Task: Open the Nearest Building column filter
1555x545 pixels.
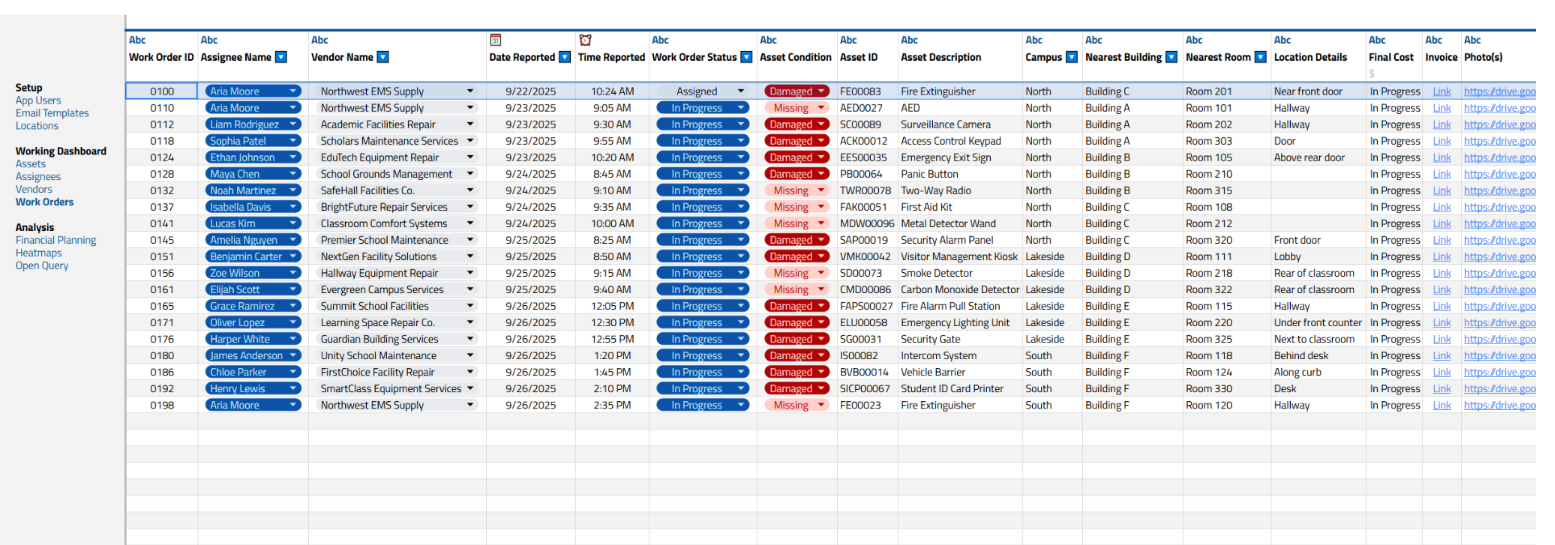Action: coord(1173,58)
